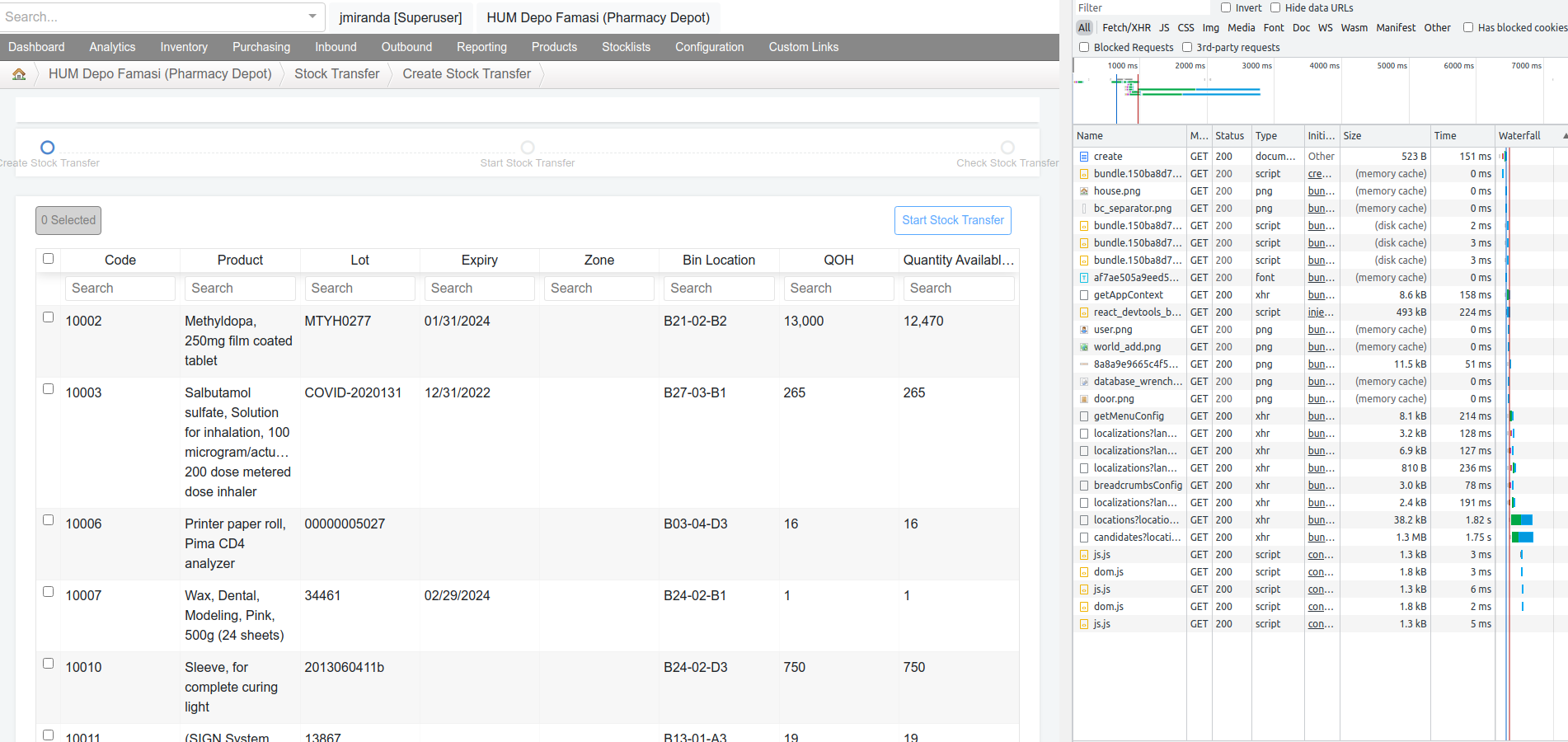Click file icon of create request

(1084, 157)
